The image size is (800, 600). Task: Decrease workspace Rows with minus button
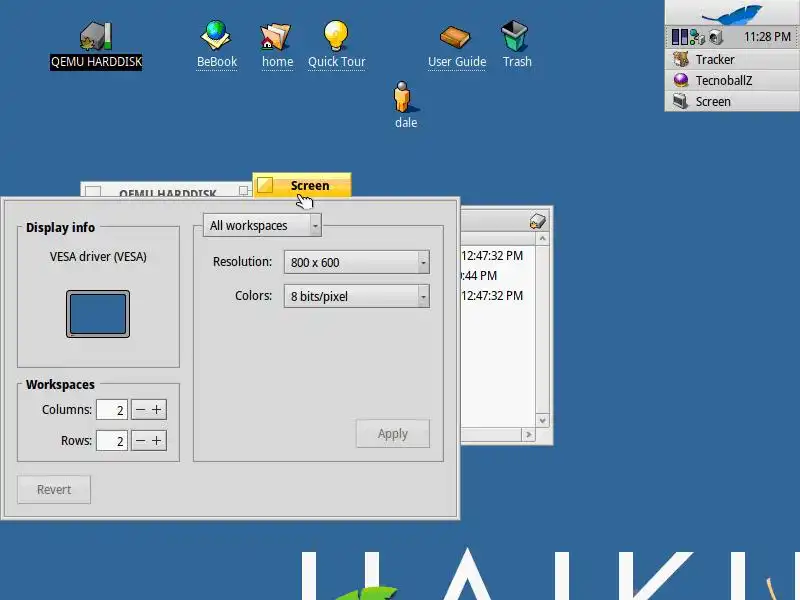140,441
